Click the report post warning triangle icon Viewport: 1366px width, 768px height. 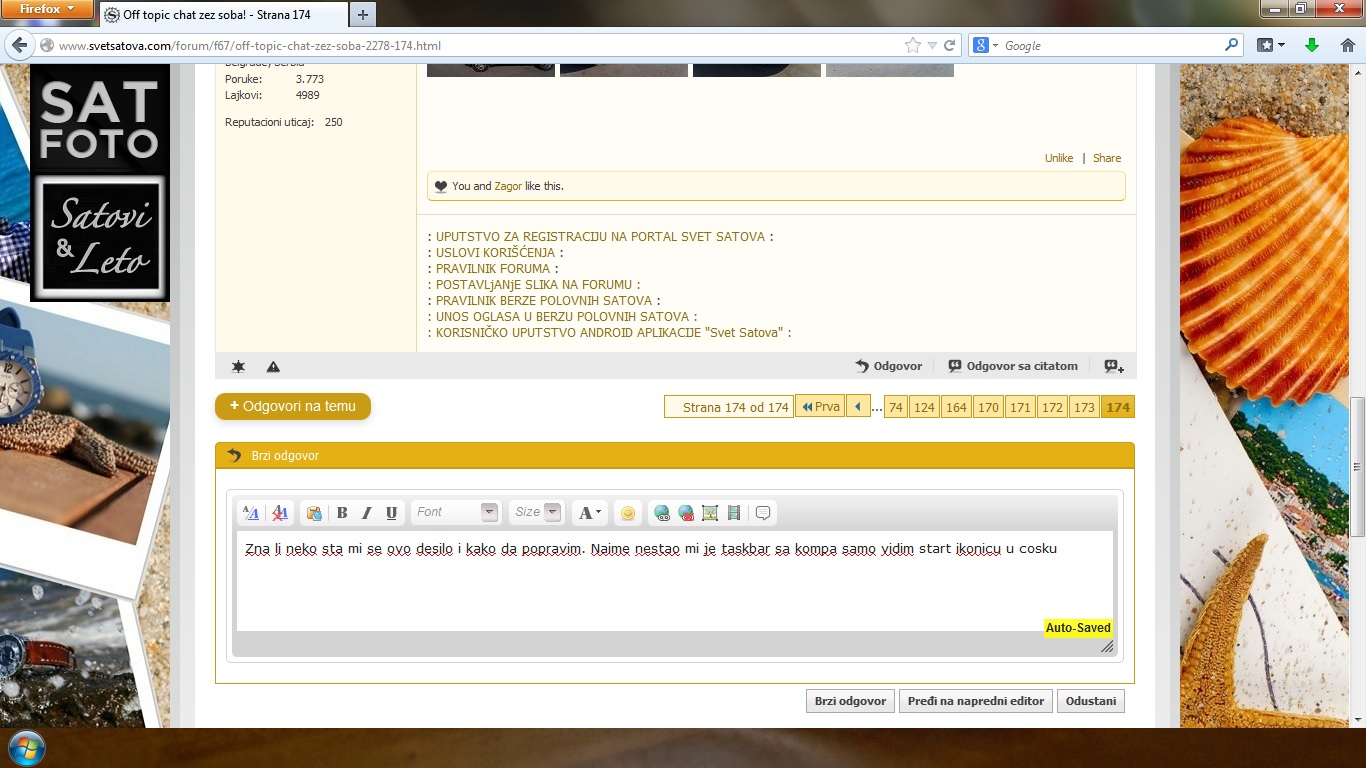point(273,367)
